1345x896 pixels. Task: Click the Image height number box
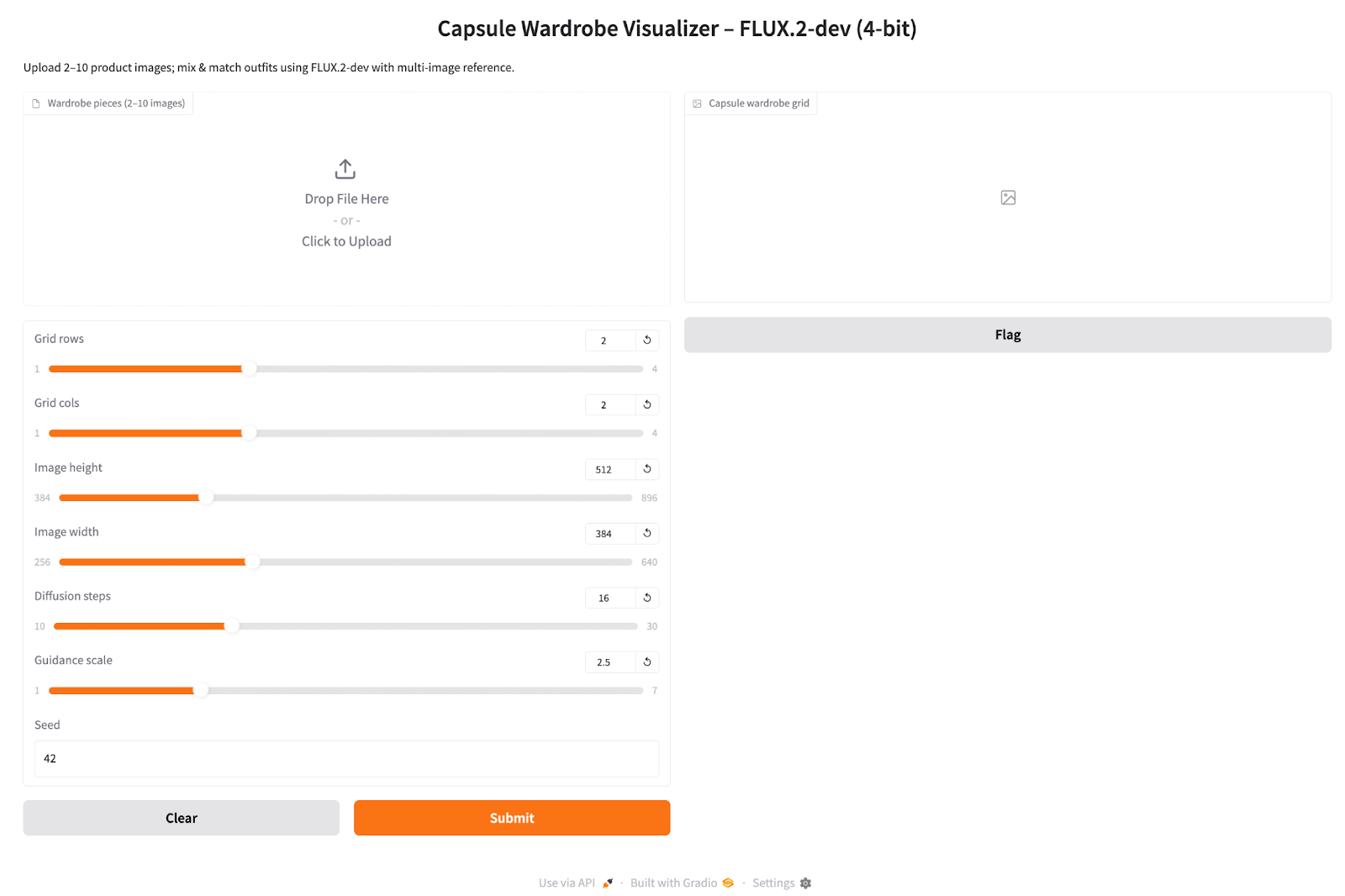(x=609, y=469)
